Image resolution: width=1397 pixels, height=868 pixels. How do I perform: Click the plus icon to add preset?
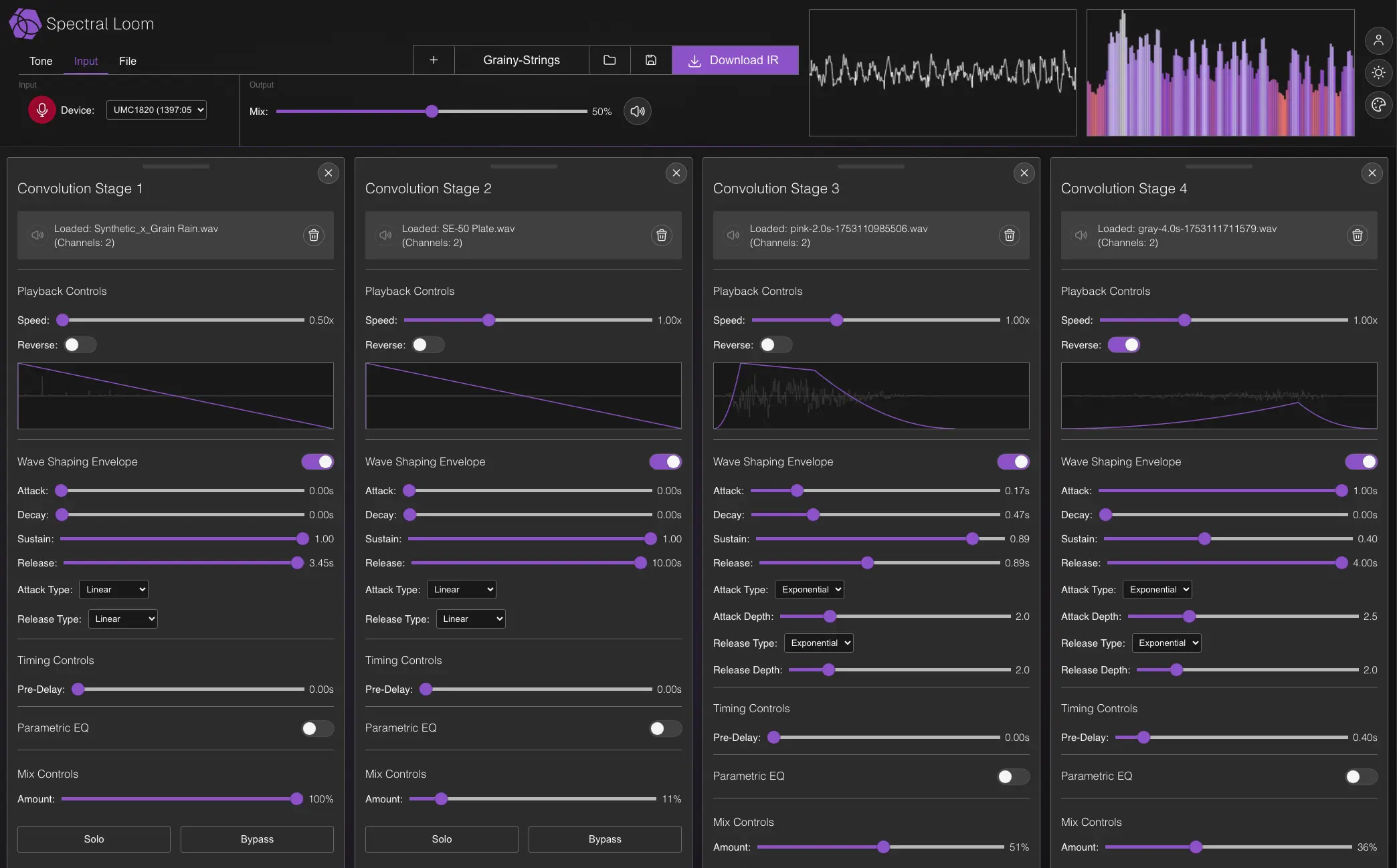point(434,60)
